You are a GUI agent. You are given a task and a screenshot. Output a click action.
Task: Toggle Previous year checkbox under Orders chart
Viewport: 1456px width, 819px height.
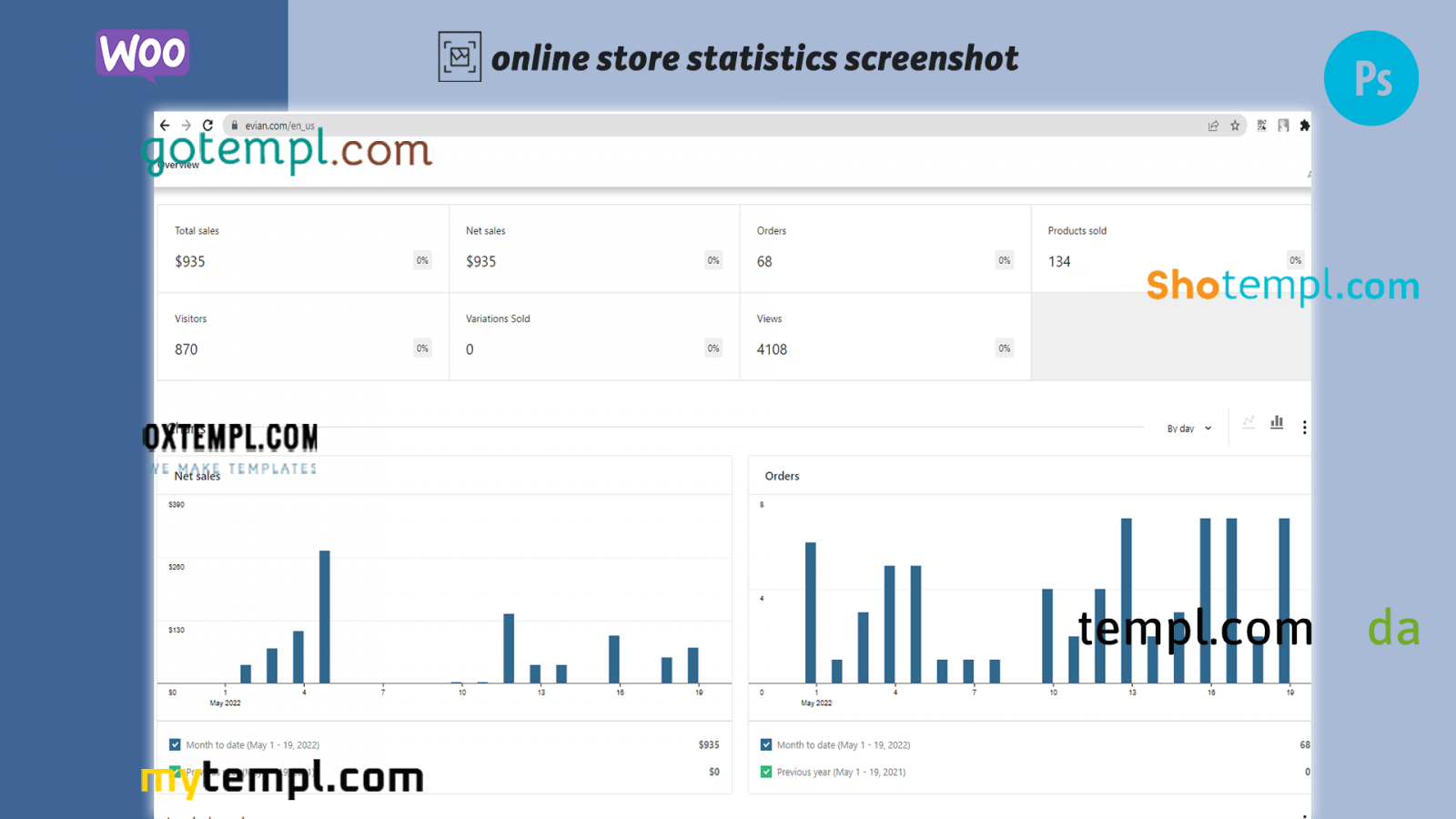[x=766, y=772]
